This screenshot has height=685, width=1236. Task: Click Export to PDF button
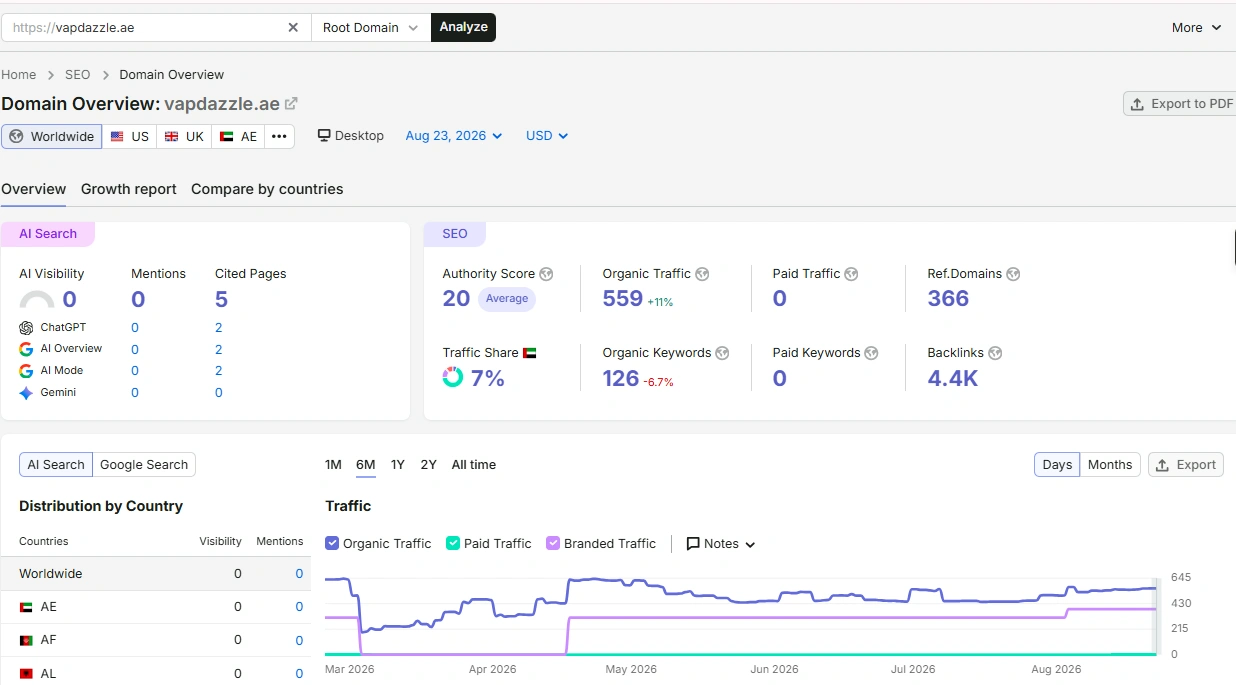point(1180,104)
